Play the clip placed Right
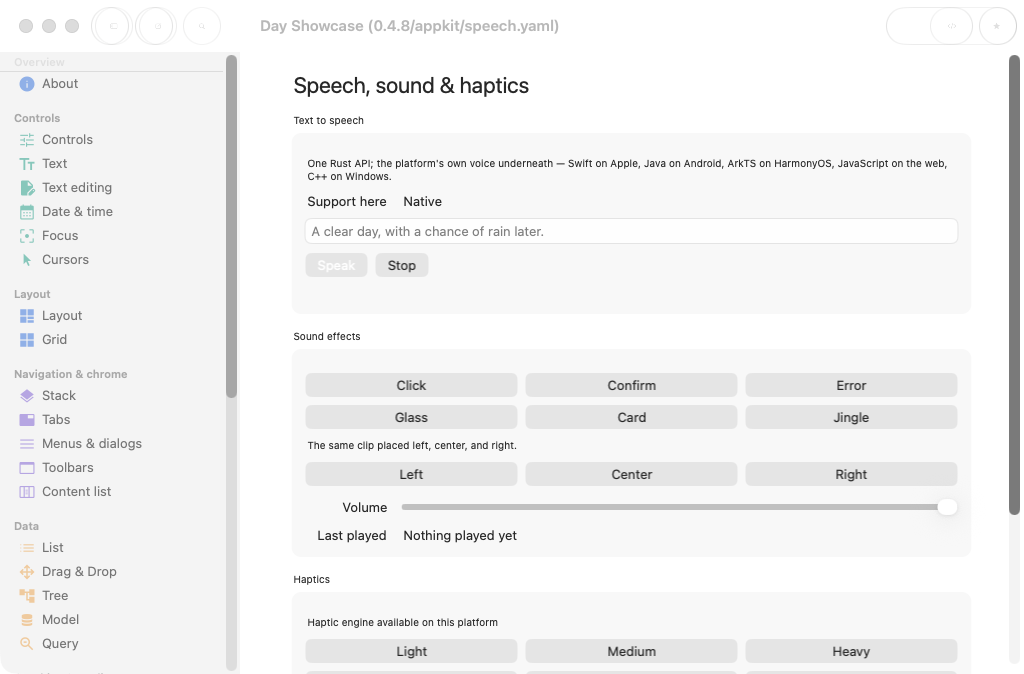Screen dimensions: 1024x674 [x=852, y=474]
